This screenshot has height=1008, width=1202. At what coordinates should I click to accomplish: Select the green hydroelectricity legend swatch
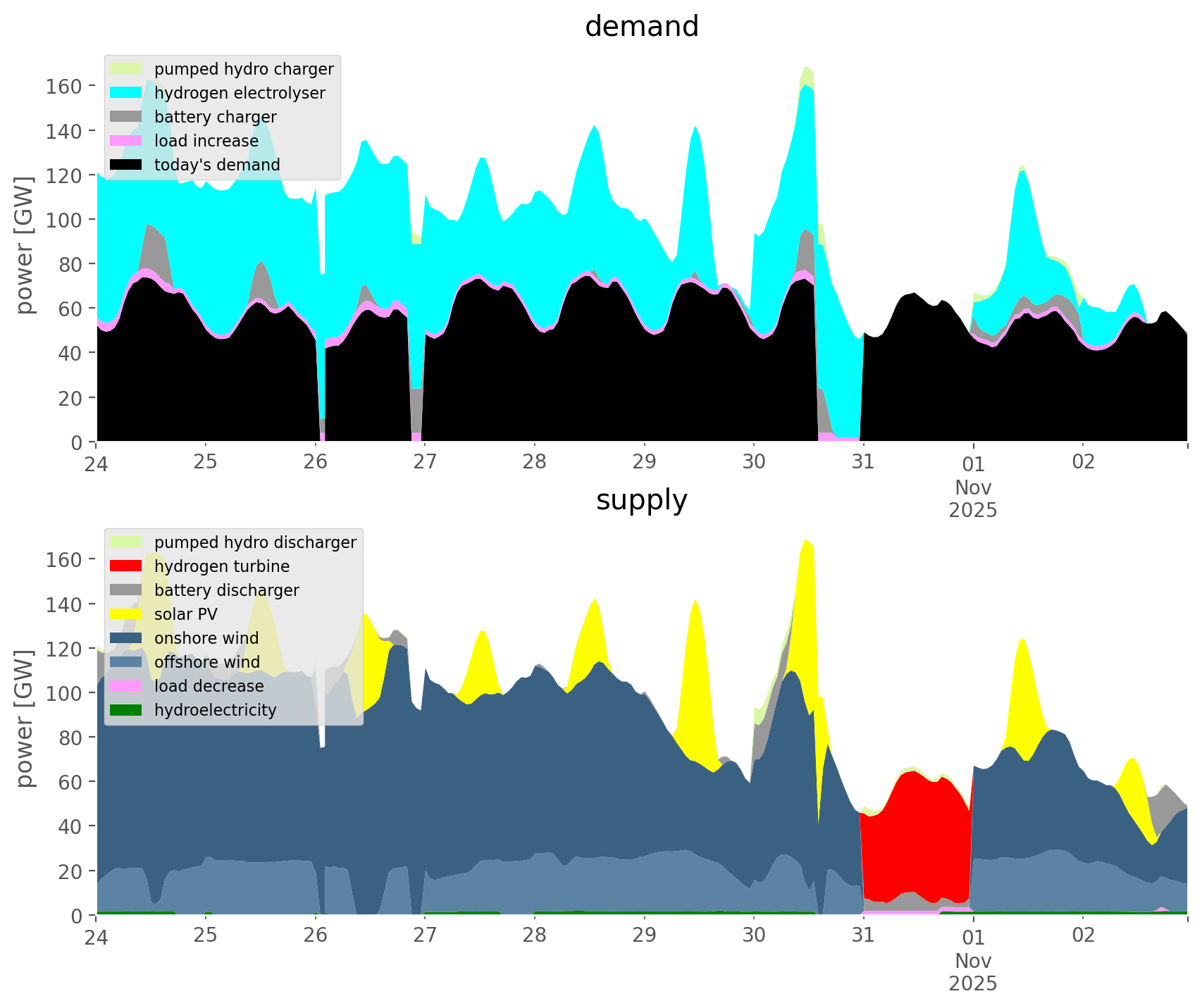tap(127, 710)
